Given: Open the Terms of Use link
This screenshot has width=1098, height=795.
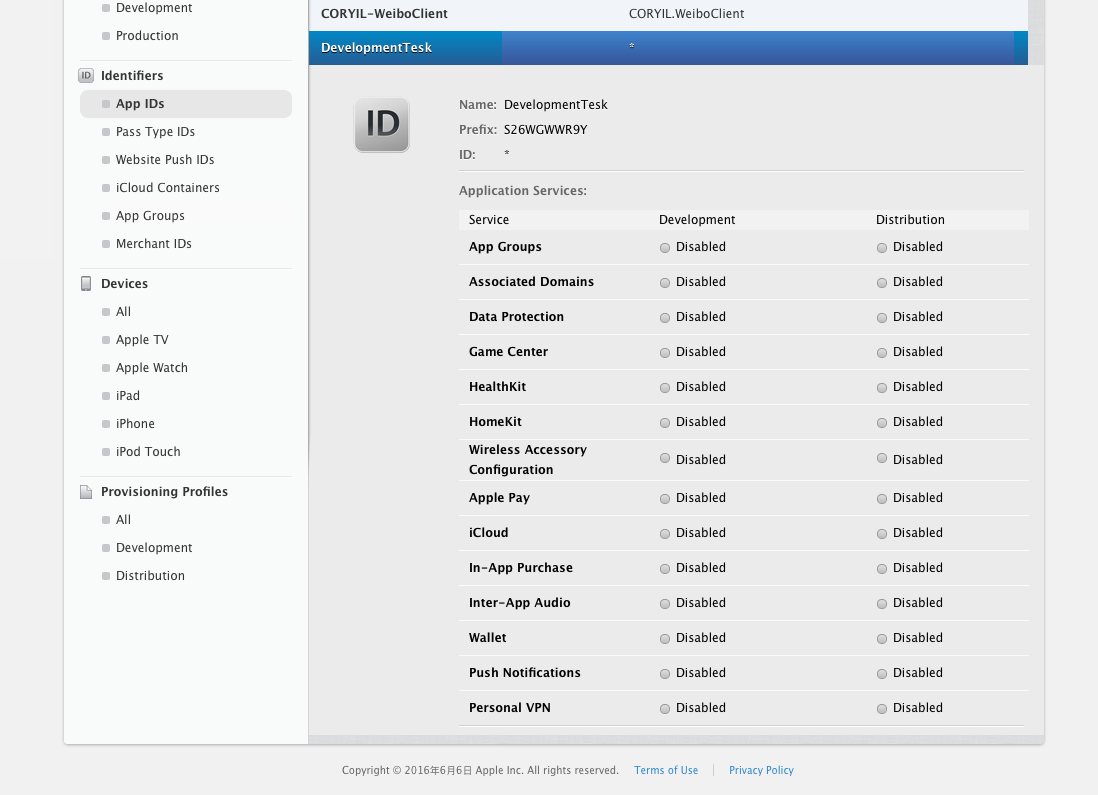Looking at the screenshot, I should tap(666, 770).
